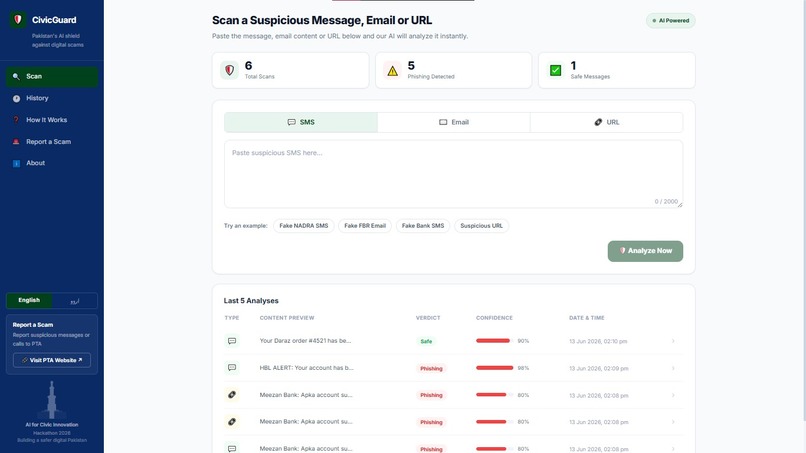The width and height of the screenshot is (806, 453).
Task: Click the Phishing Detected warning triangle icon
Action: 393,70
